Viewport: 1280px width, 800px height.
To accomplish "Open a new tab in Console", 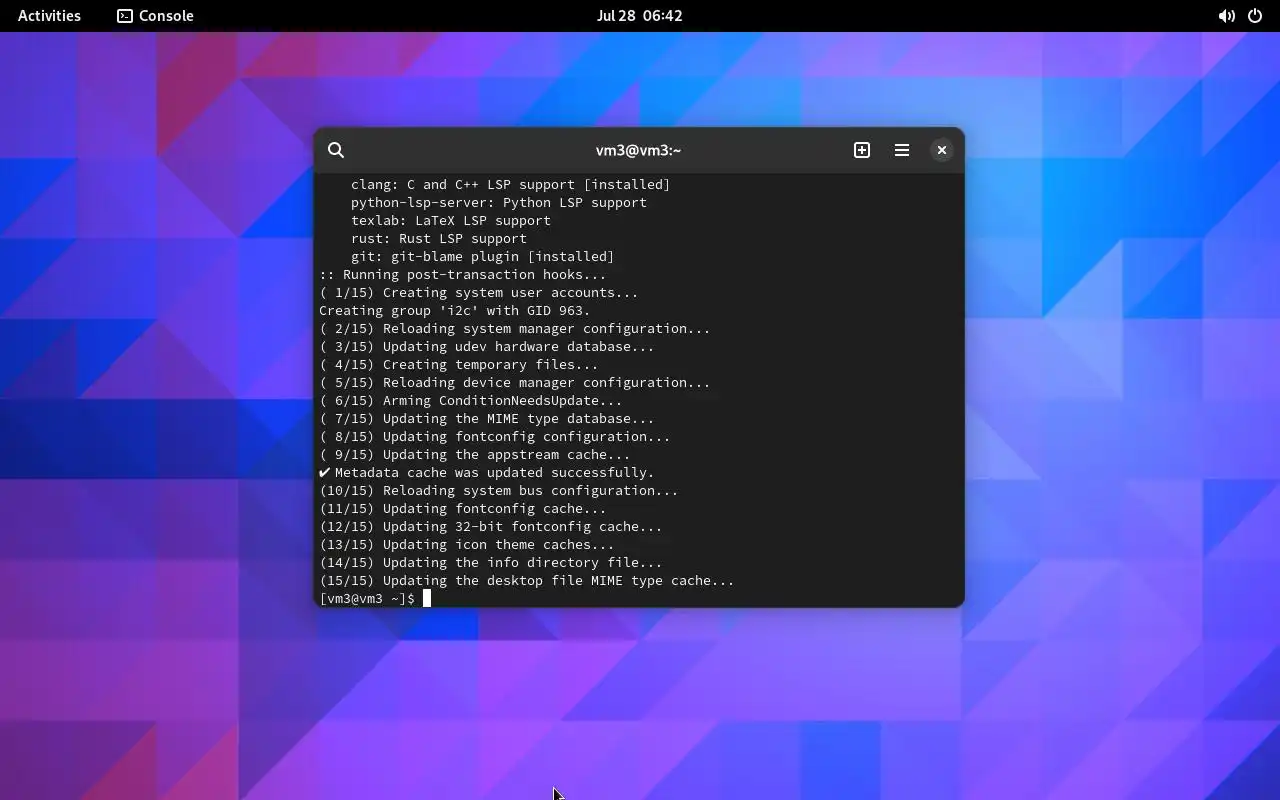I will 862,150.
